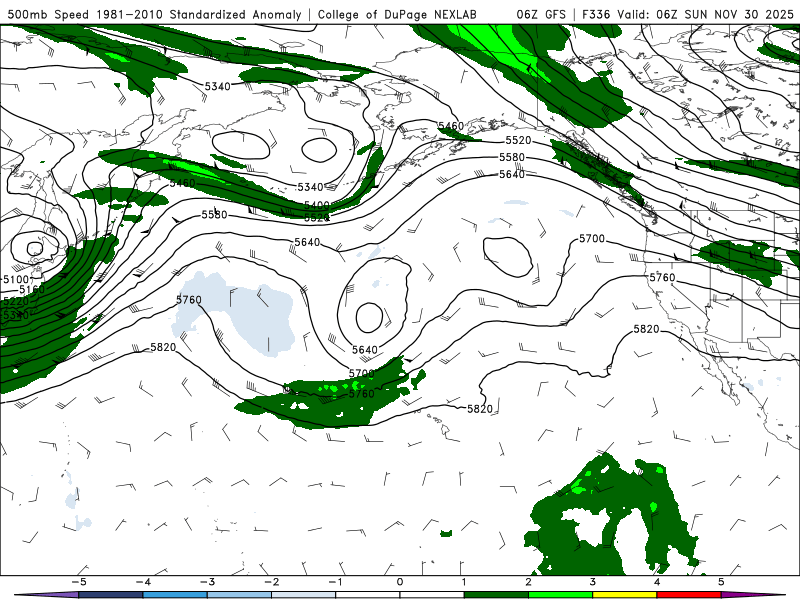Image resolution: width=800 pixels, height=600 pixels.
Task: Click the '5100' contour label
Action: tap(16, 279)
